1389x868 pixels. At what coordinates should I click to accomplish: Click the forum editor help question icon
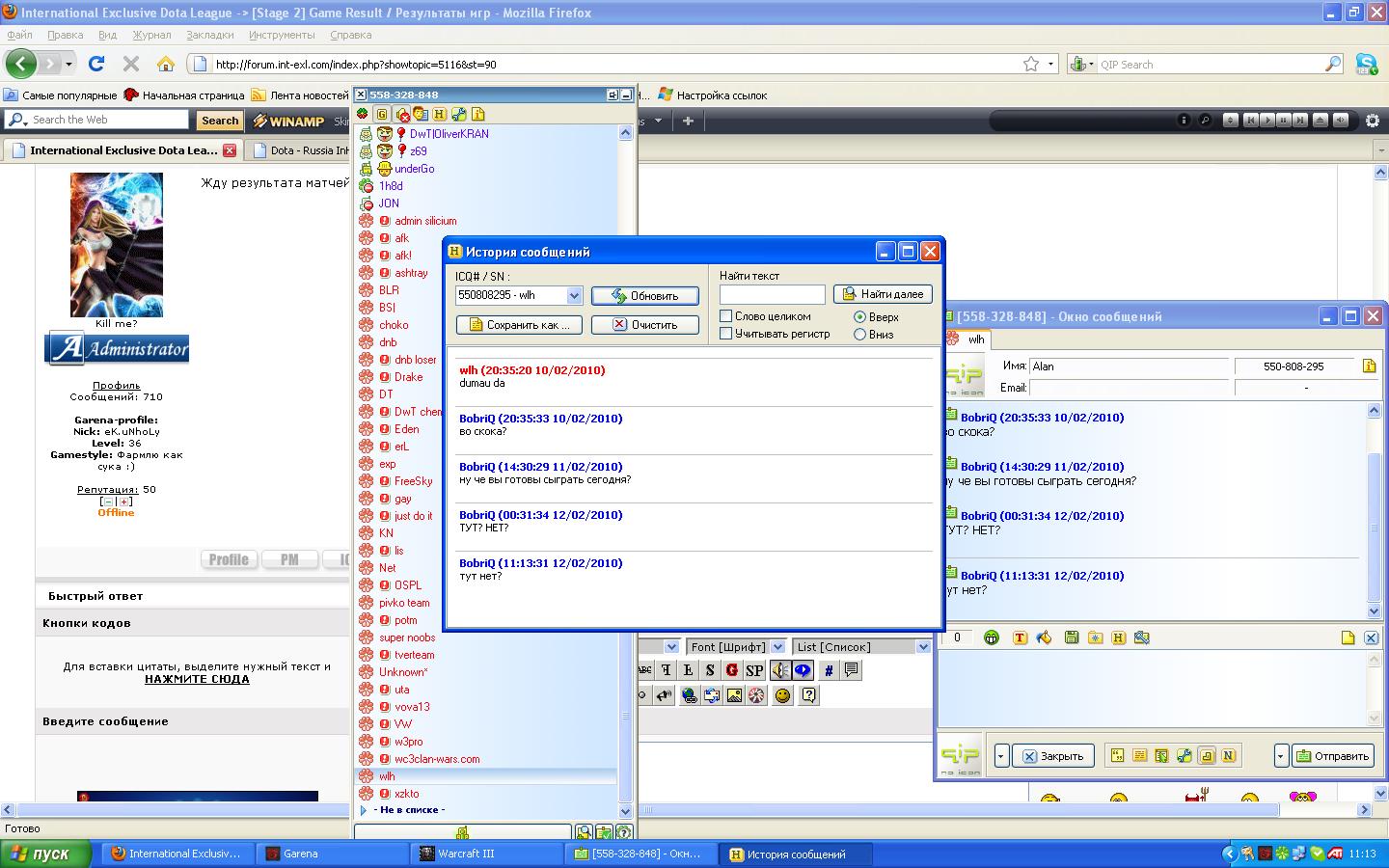(x=808, y=694)
